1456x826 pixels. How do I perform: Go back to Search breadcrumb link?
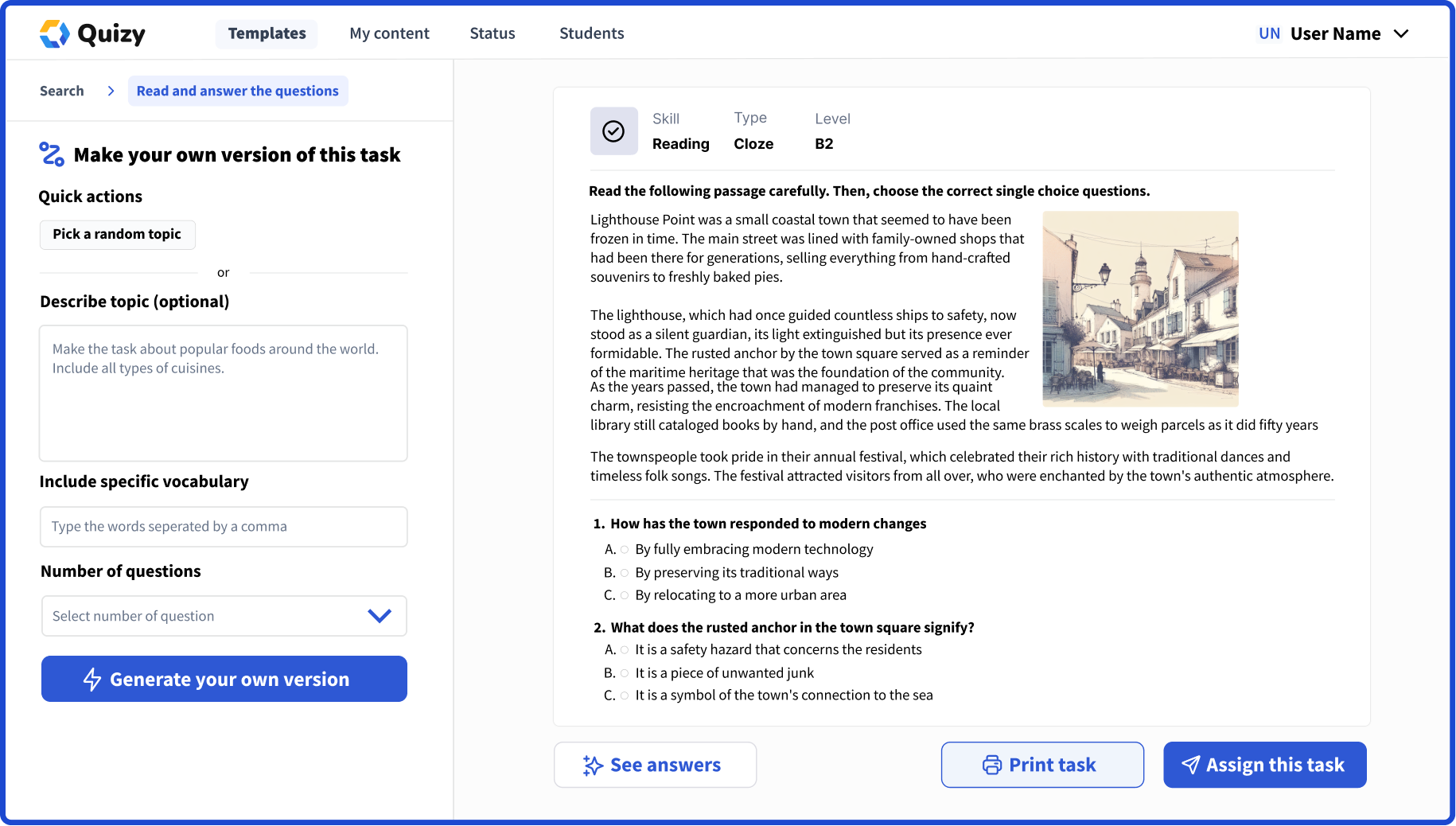coord(61,91)
